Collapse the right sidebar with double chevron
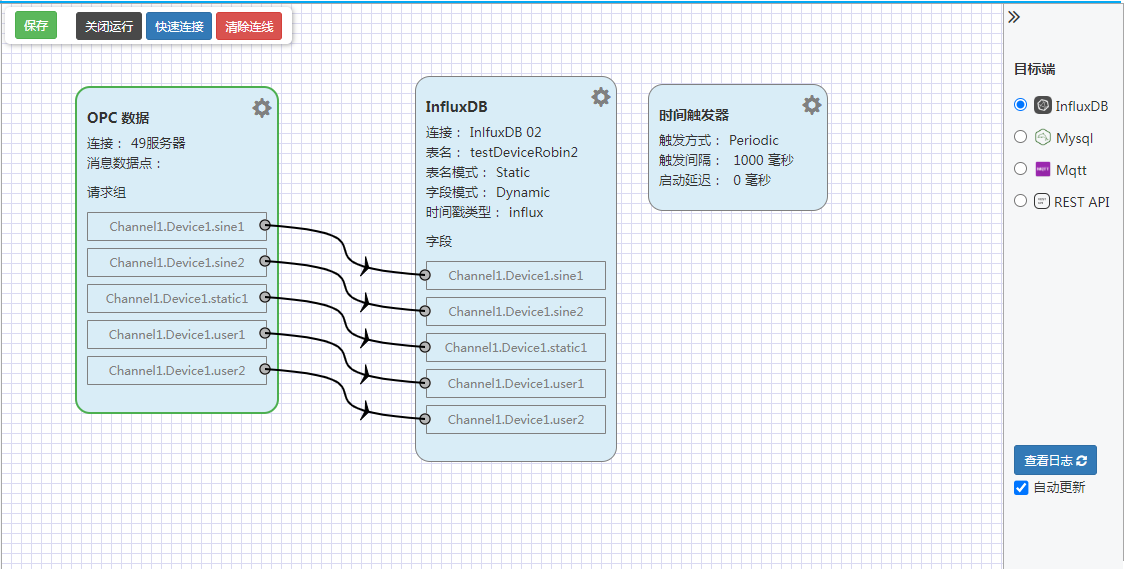 coord(1014,17)
